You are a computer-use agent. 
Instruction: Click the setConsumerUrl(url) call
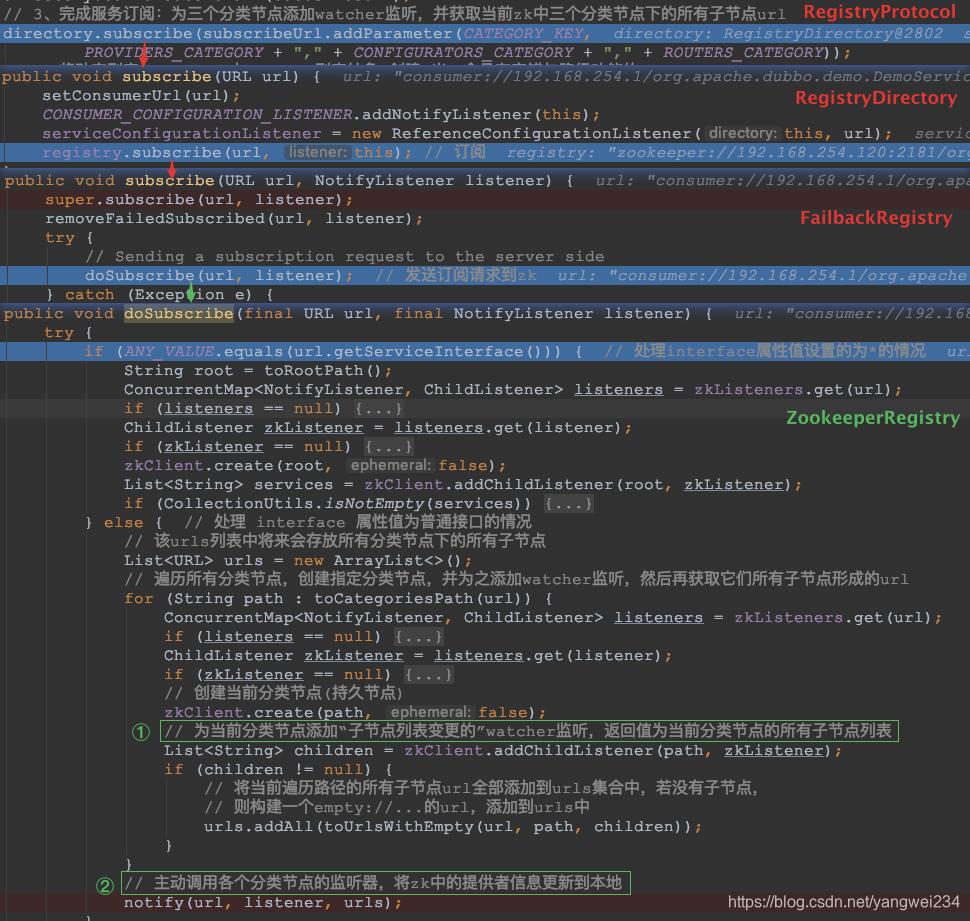pos(137,96)
